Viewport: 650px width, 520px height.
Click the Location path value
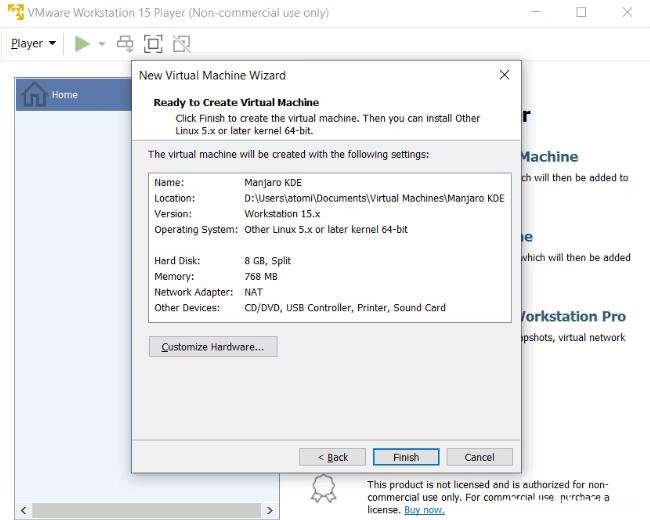[x=374, y=198]
